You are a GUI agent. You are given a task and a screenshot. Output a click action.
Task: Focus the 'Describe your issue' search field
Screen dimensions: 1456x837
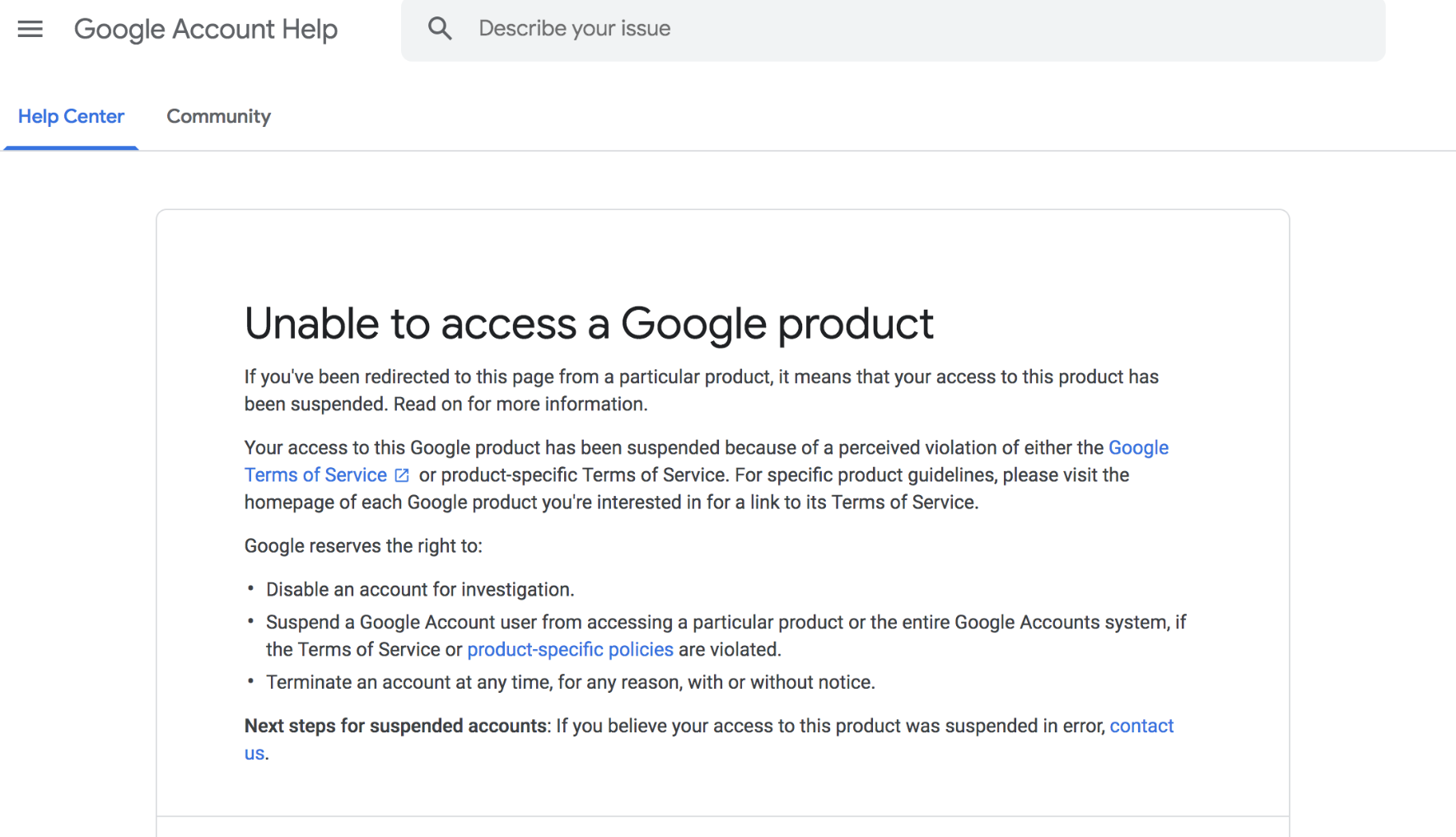893,30
